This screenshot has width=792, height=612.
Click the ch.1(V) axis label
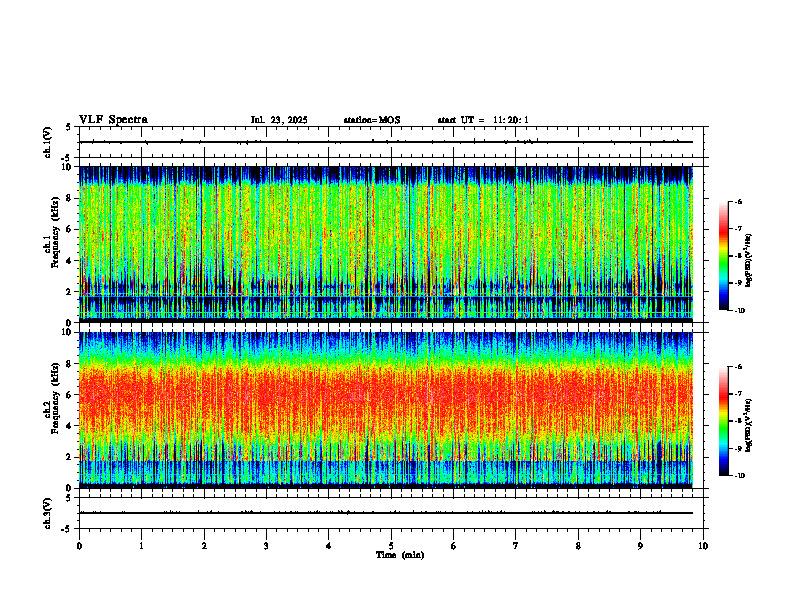tap(48, 142)
